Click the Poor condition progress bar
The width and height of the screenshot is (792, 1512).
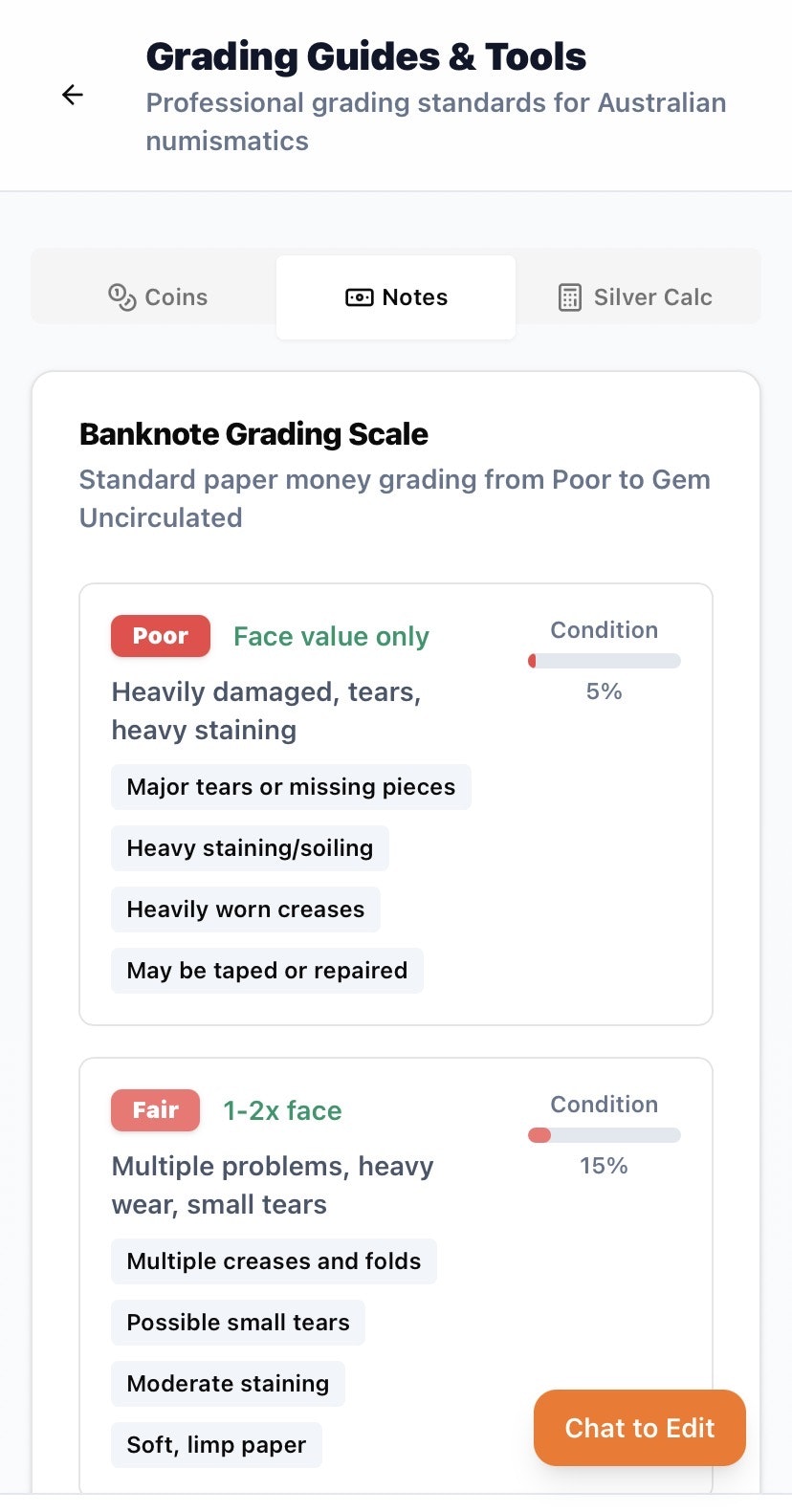[604, 661]
